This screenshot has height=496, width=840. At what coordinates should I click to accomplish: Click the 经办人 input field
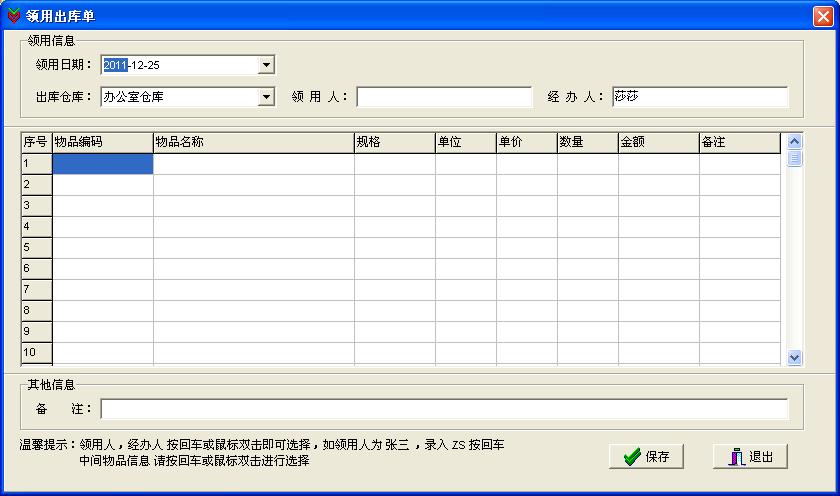[700, 97]
